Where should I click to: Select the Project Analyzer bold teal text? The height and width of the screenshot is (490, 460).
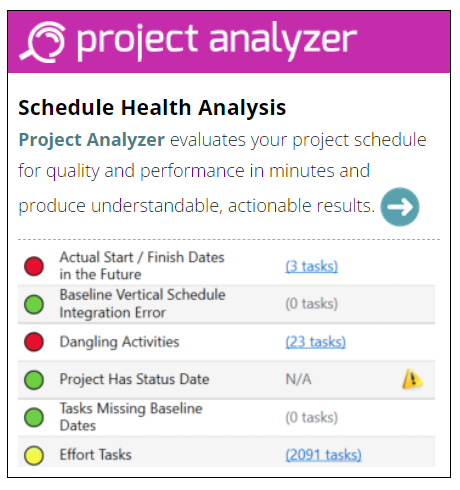92,139
